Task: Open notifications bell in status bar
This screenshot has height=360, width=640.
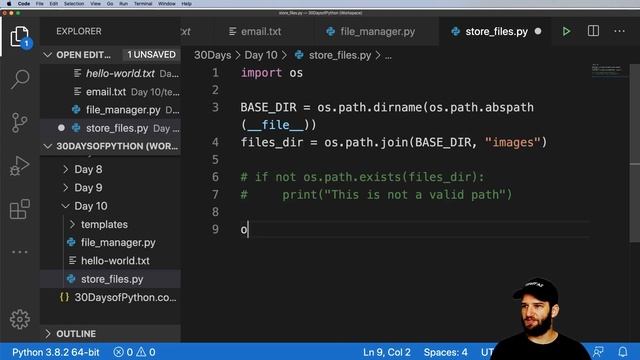Action: pos(622,351)
